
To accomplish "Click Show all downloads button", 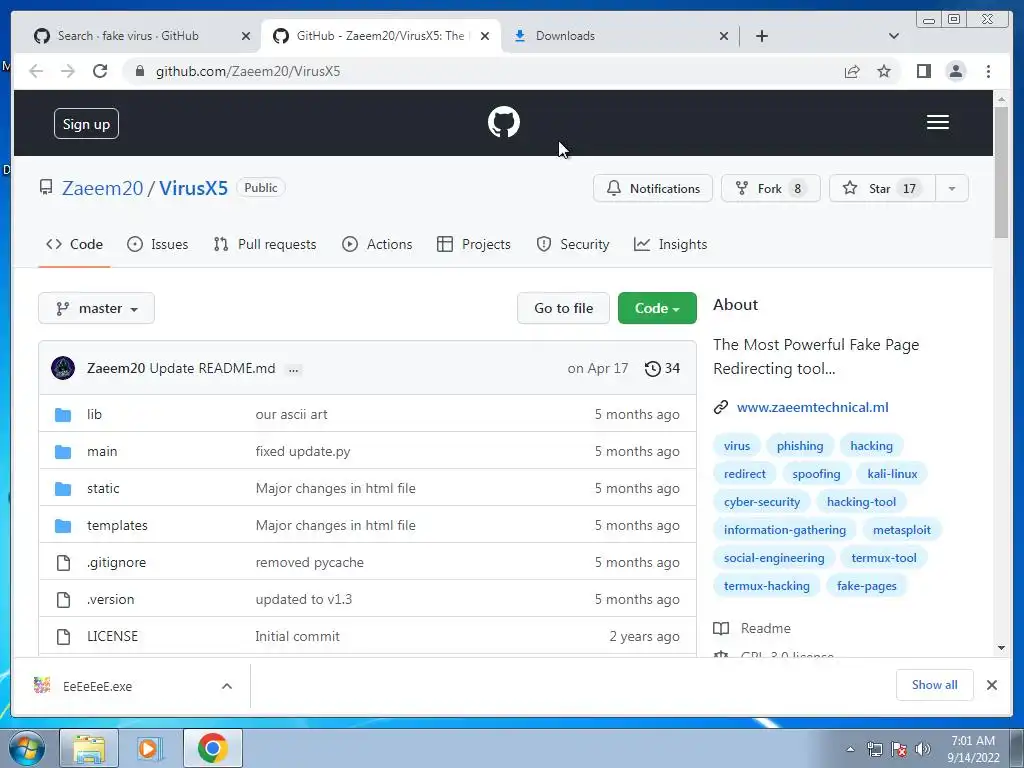I will tap(935, 685).
